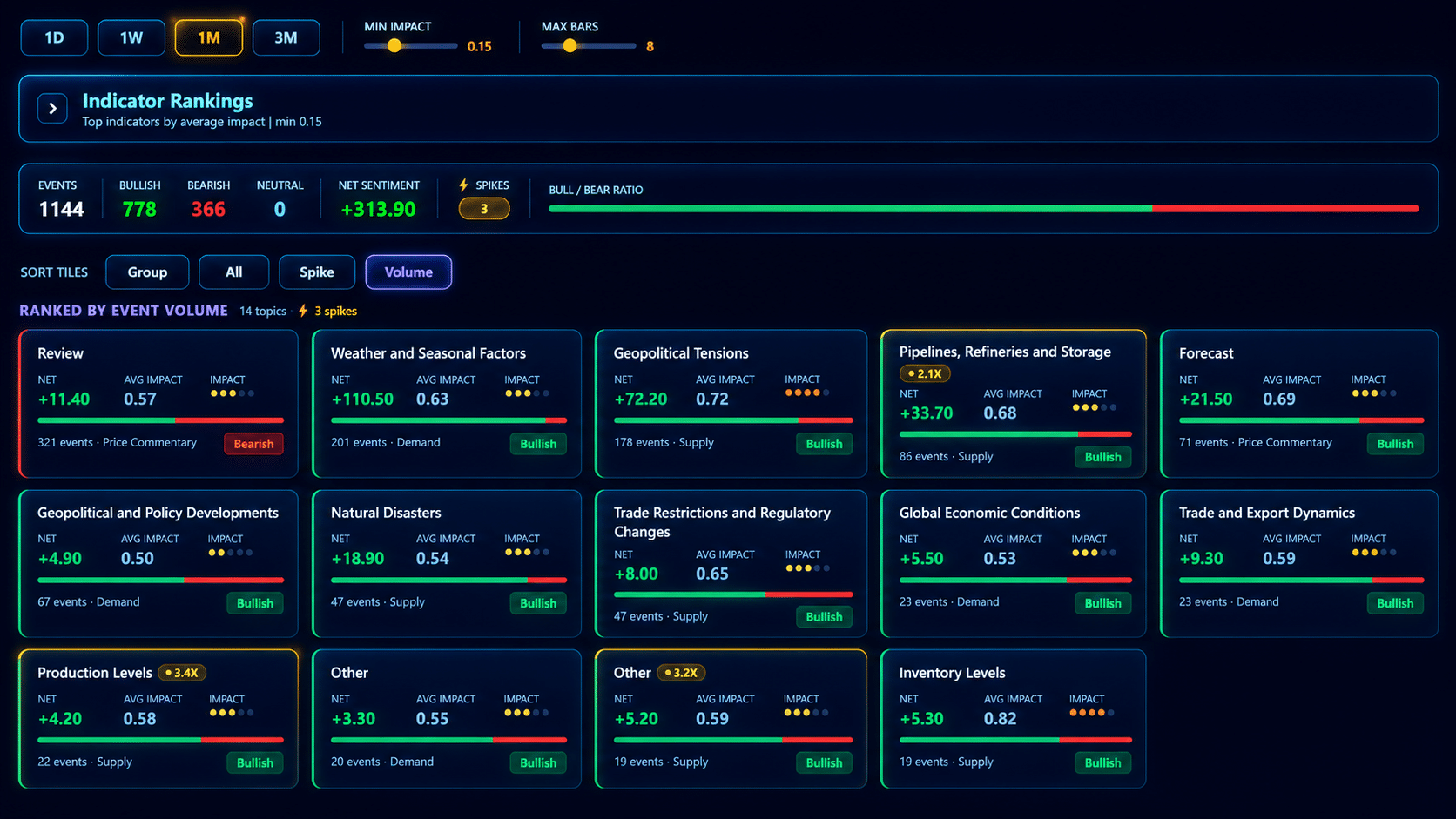Switch to the 1W timeframe
The width and height of the screenshot is (1456, 819).
click(131, 37)
